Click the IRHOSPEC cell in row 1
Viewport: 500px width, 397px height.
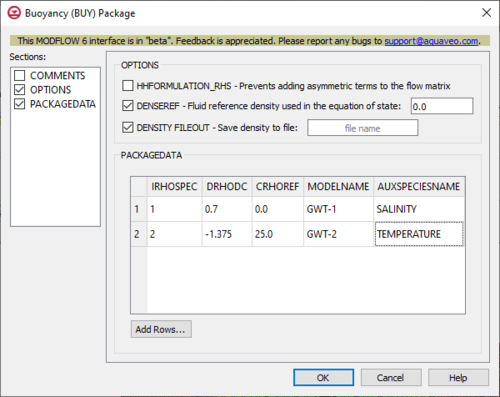coord(174,209)
